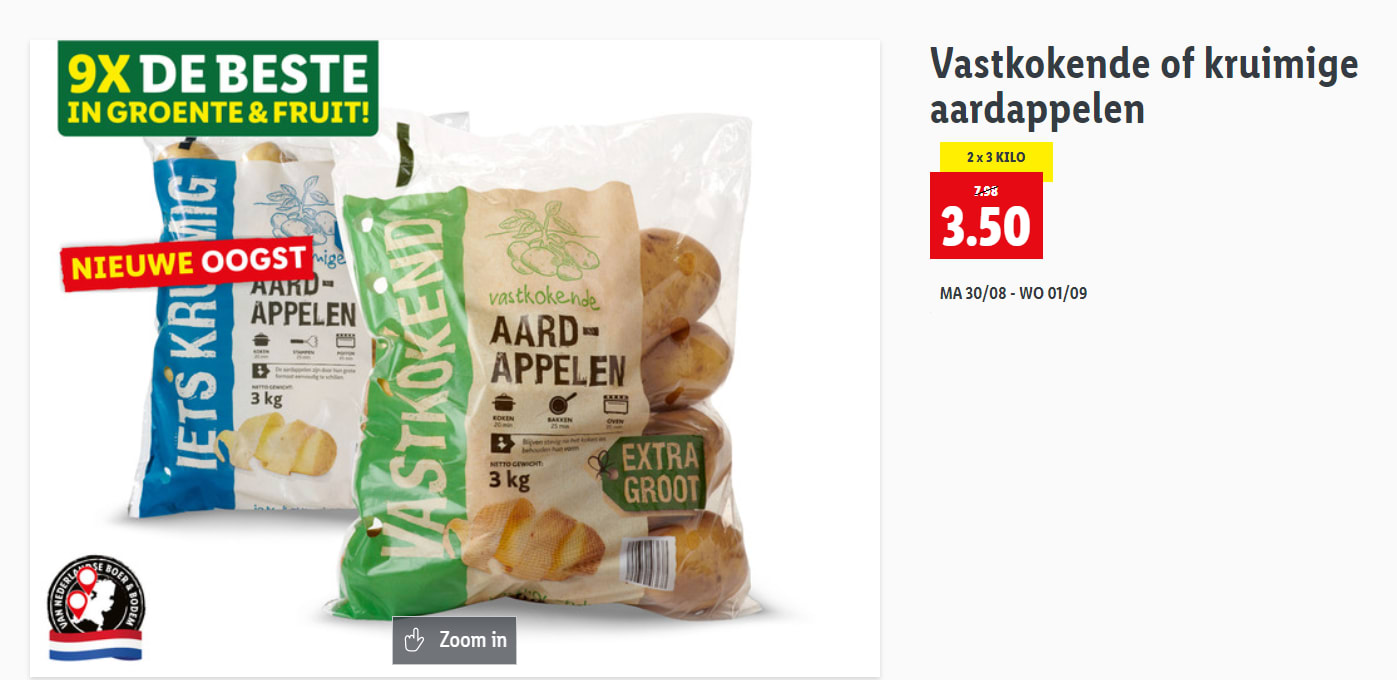Image resolution: width=1397 pixels, height=680 pixels.
Task: Click the MA 30/08 - WO 01/09 date text
Action: point(1013,294)
